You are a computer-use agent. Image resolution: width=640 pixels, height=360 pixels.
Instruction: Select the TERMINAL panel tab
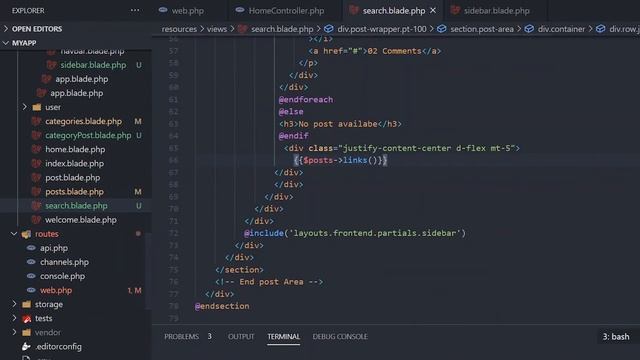tap(284, 336)
